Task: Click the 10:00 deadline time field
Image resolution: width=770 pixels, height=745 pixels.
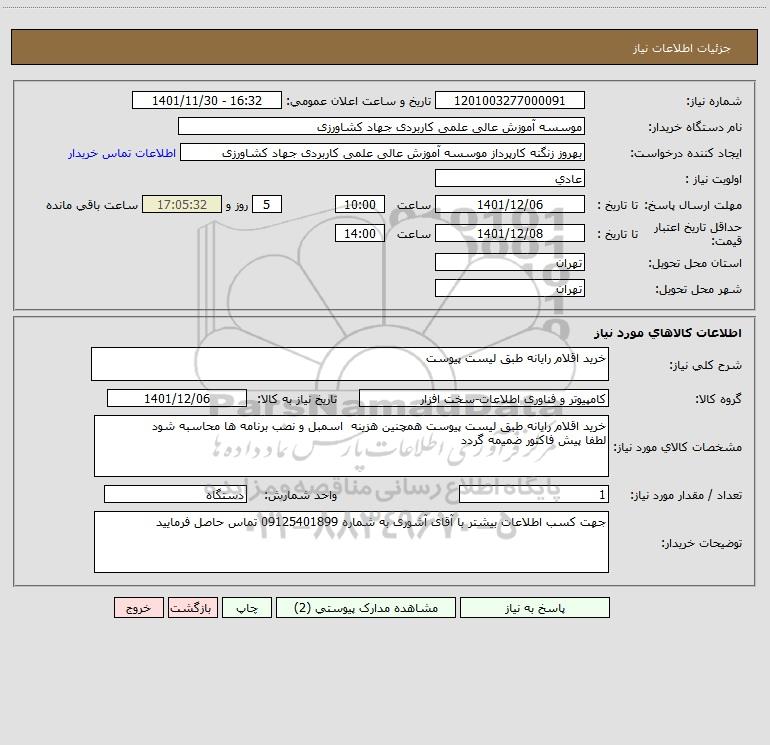Action: (x=359, y=204)
